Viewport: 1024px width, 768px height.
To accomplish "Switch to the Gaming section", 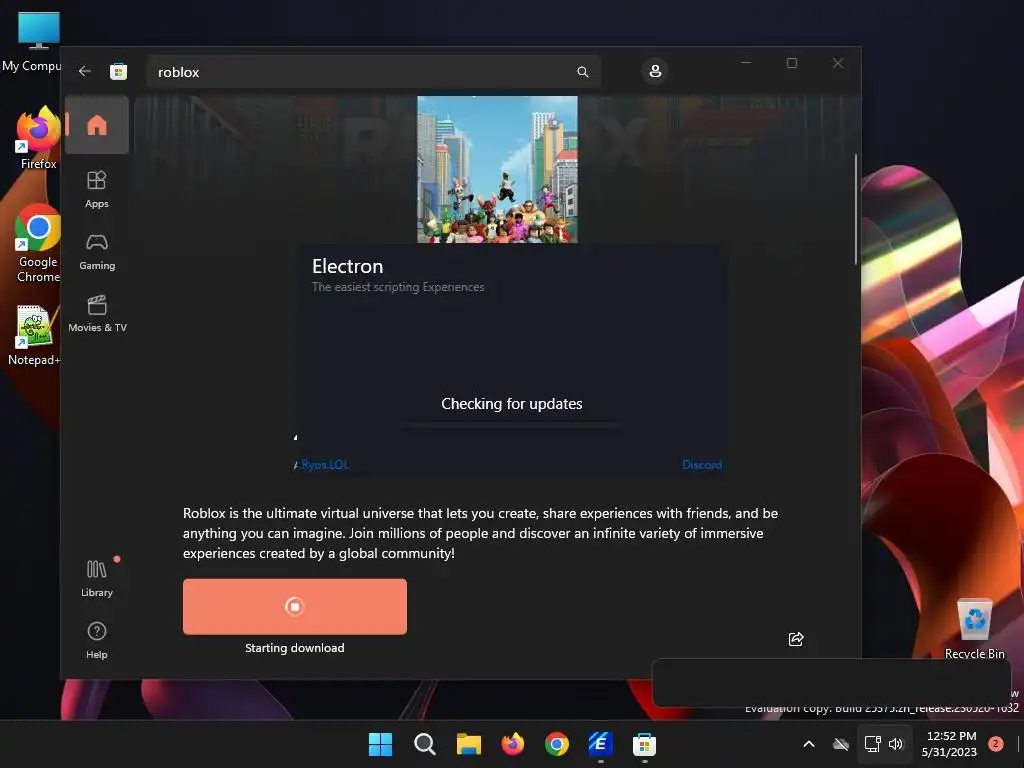I will 97,251.
